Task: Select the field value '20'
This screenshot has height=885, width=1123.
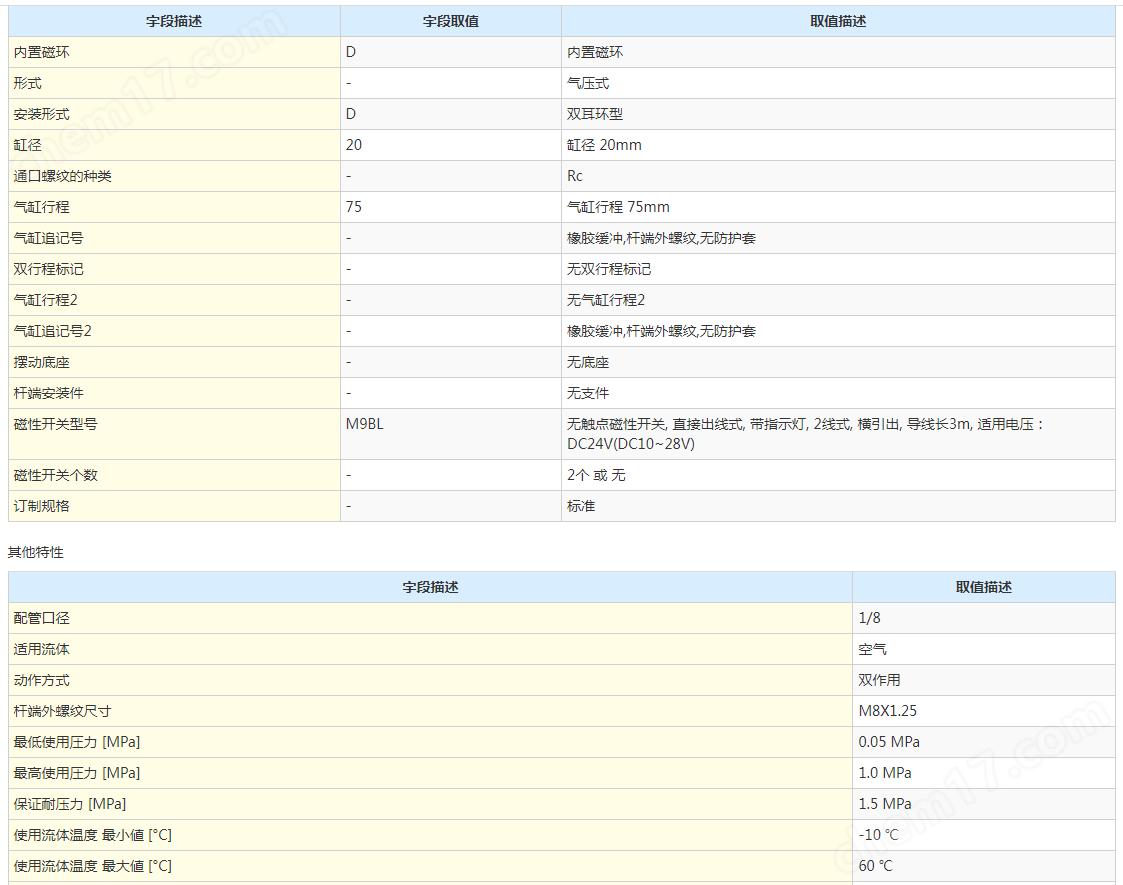Action: pos(354,145)
